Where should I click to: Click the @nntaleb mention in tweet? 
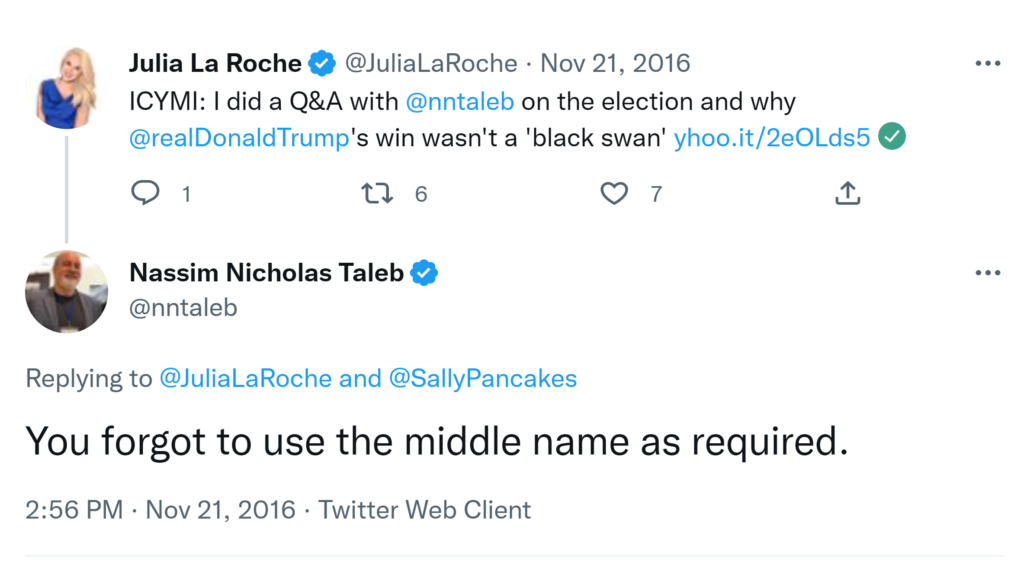460,102
